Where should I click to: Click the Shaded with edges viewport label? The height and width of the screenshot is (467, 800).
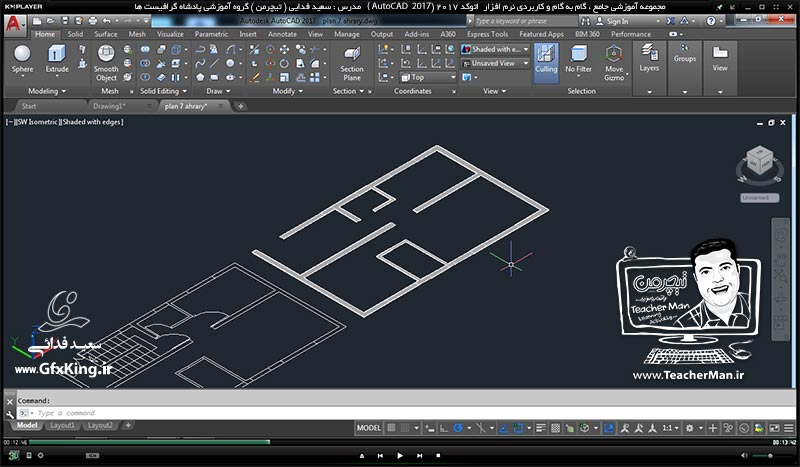pyautogui.click(x=92, y=122)
